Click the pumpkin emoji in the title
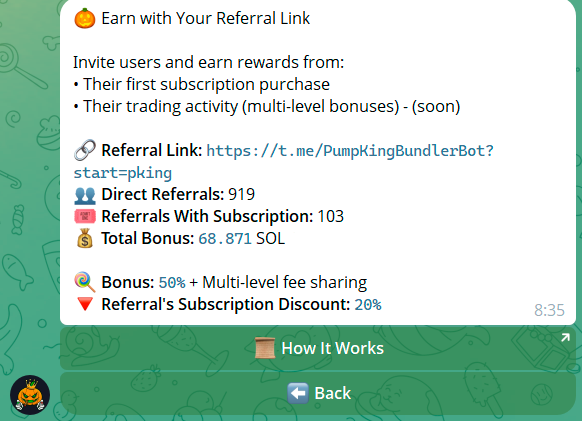Image resolution: width=582 pixels, height=421 pixels. pos(85,18)
